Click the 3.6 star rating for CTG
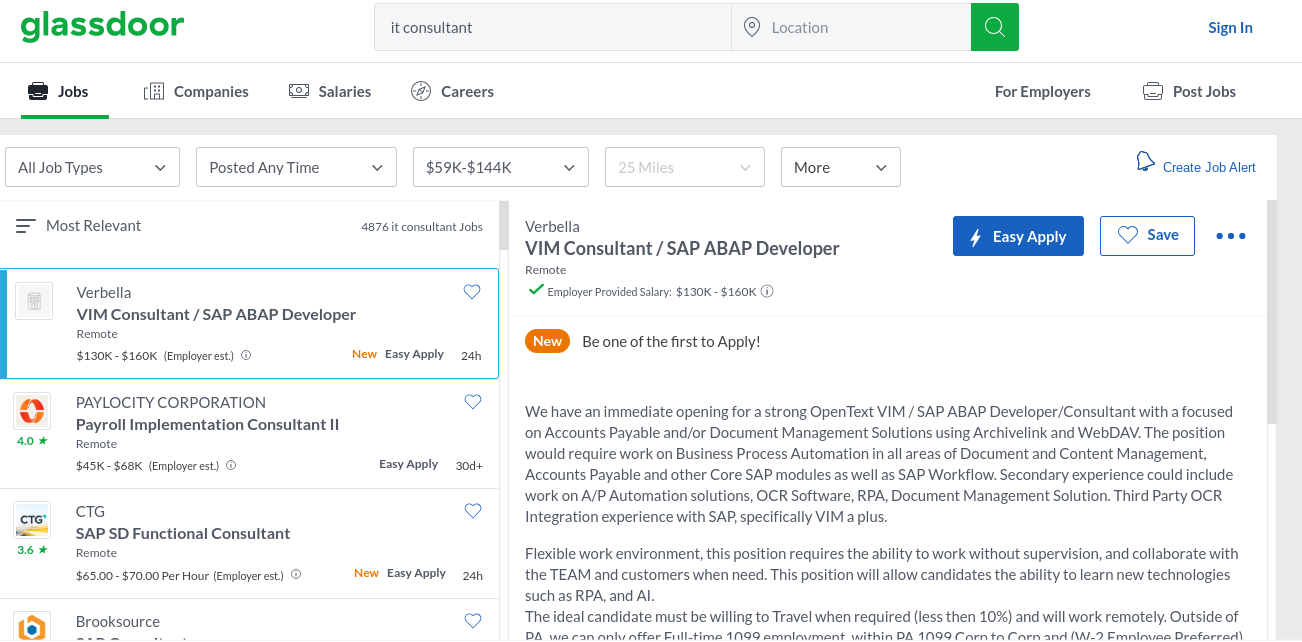1302x642 pixels. coord(32,550)
